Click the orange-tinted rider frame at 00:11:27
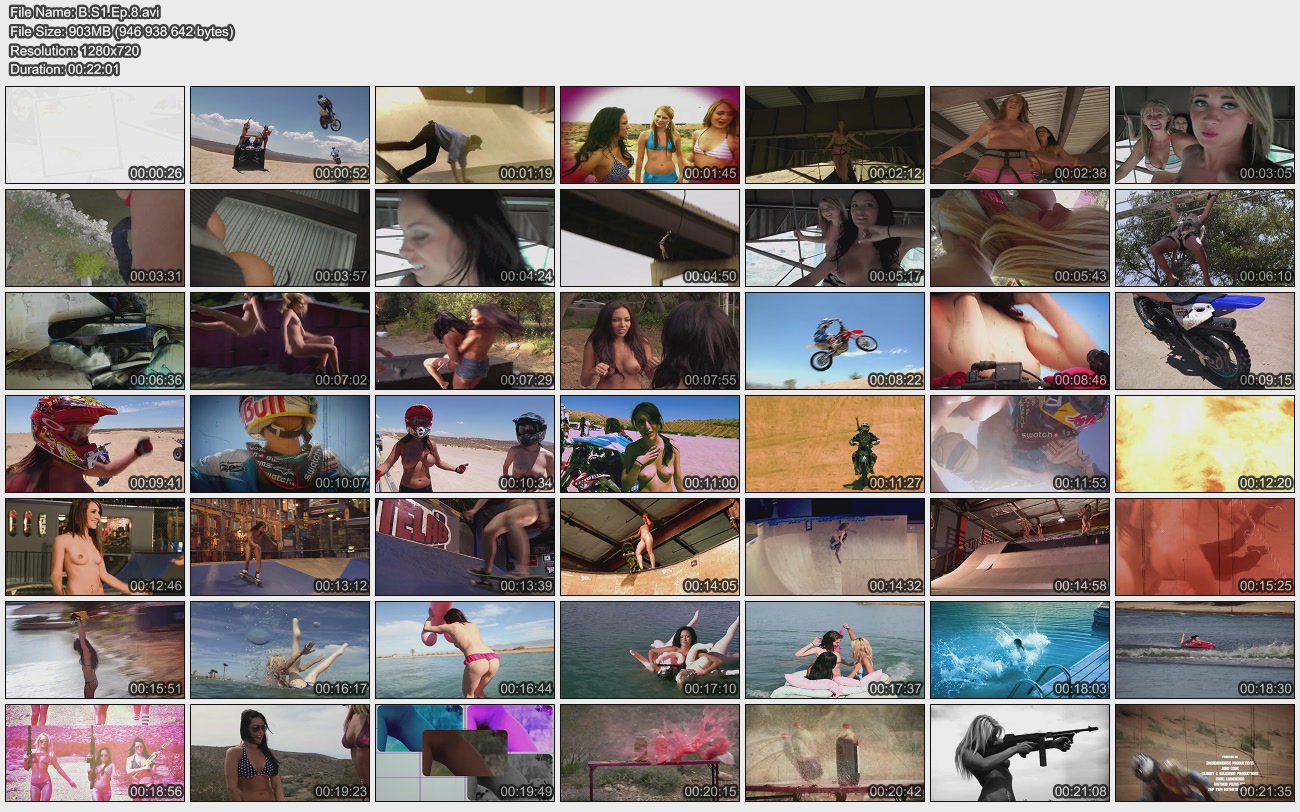The width and height of the screenshot is (1300, 812). pyautogui.click(x=835, y=443)
